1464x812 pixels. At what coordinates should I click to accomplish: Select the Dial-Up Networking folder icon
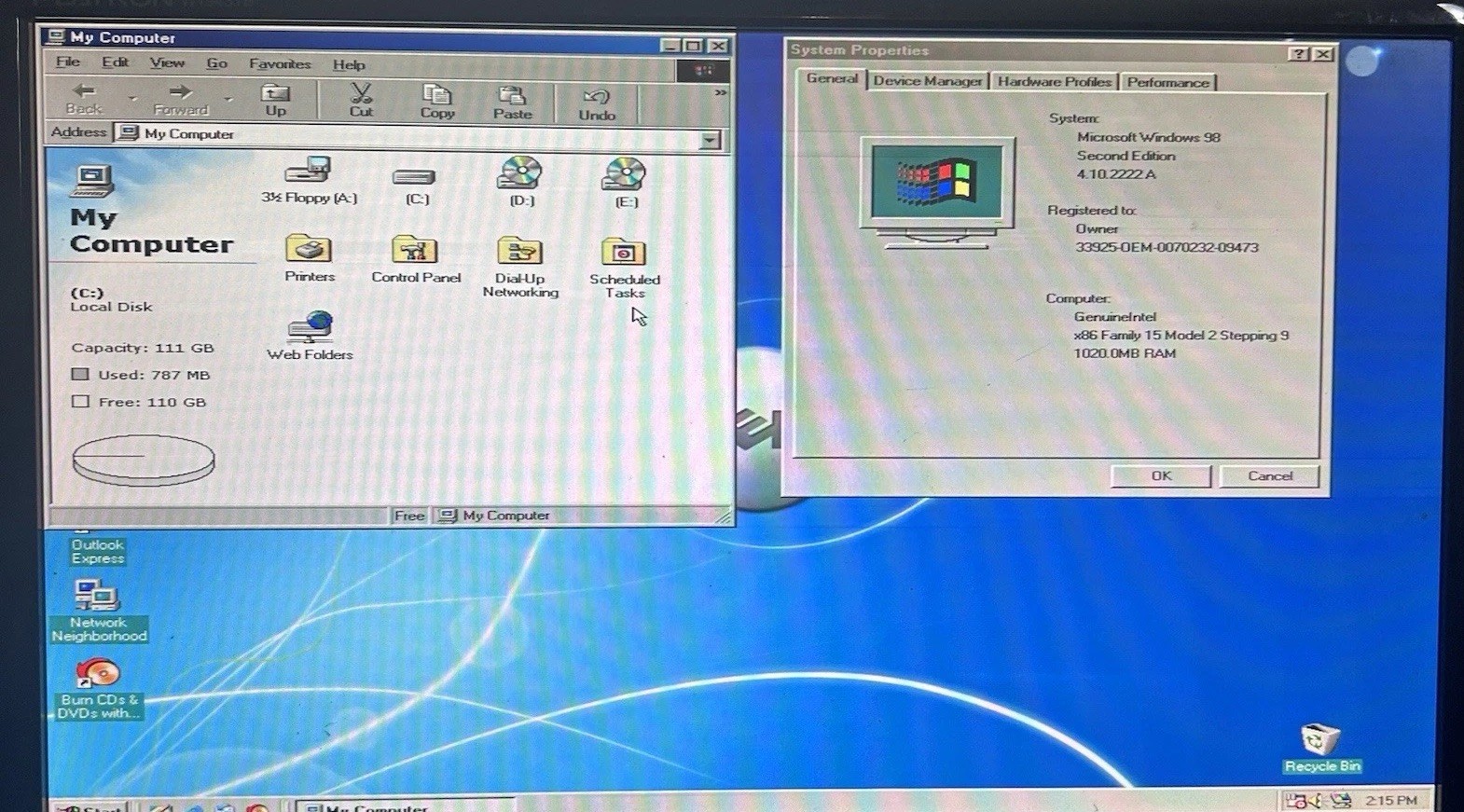[x=520, y=251]
